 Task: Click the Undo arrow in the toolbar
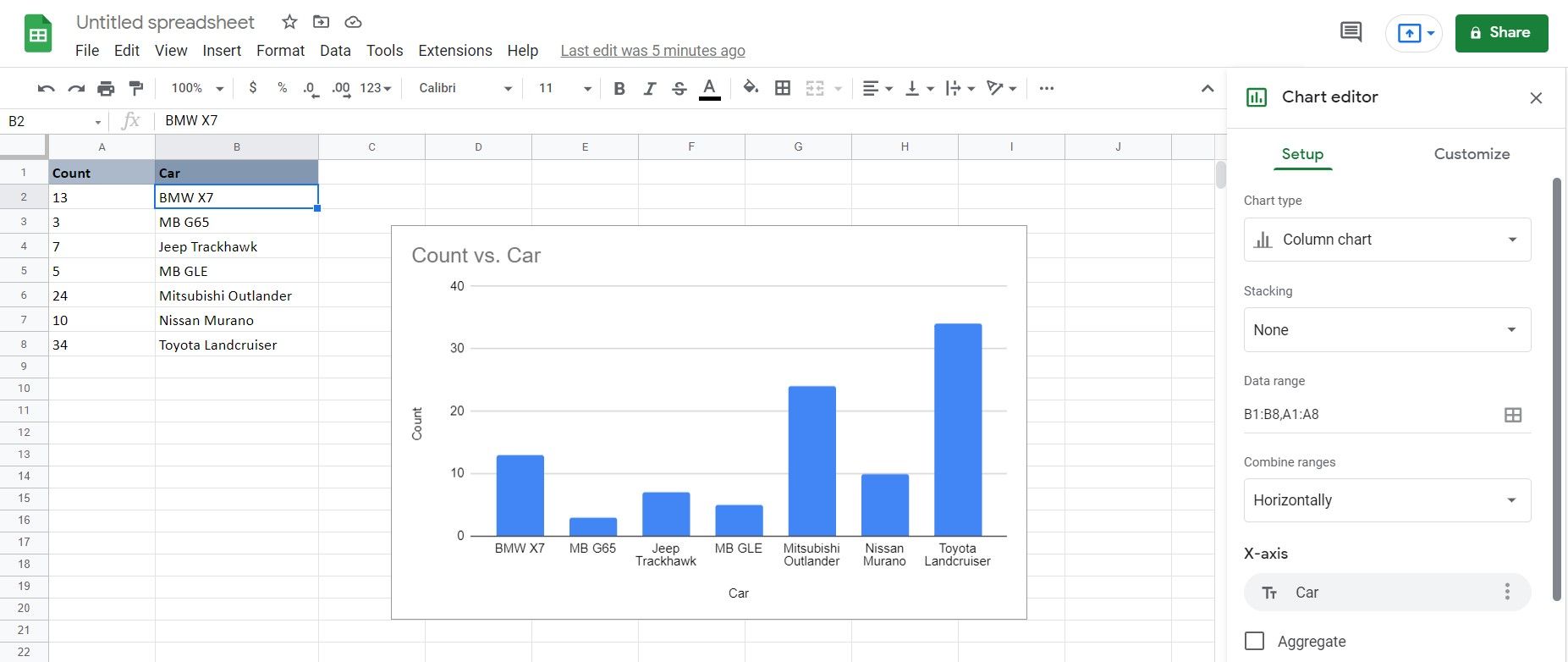(x=47, y=88)
